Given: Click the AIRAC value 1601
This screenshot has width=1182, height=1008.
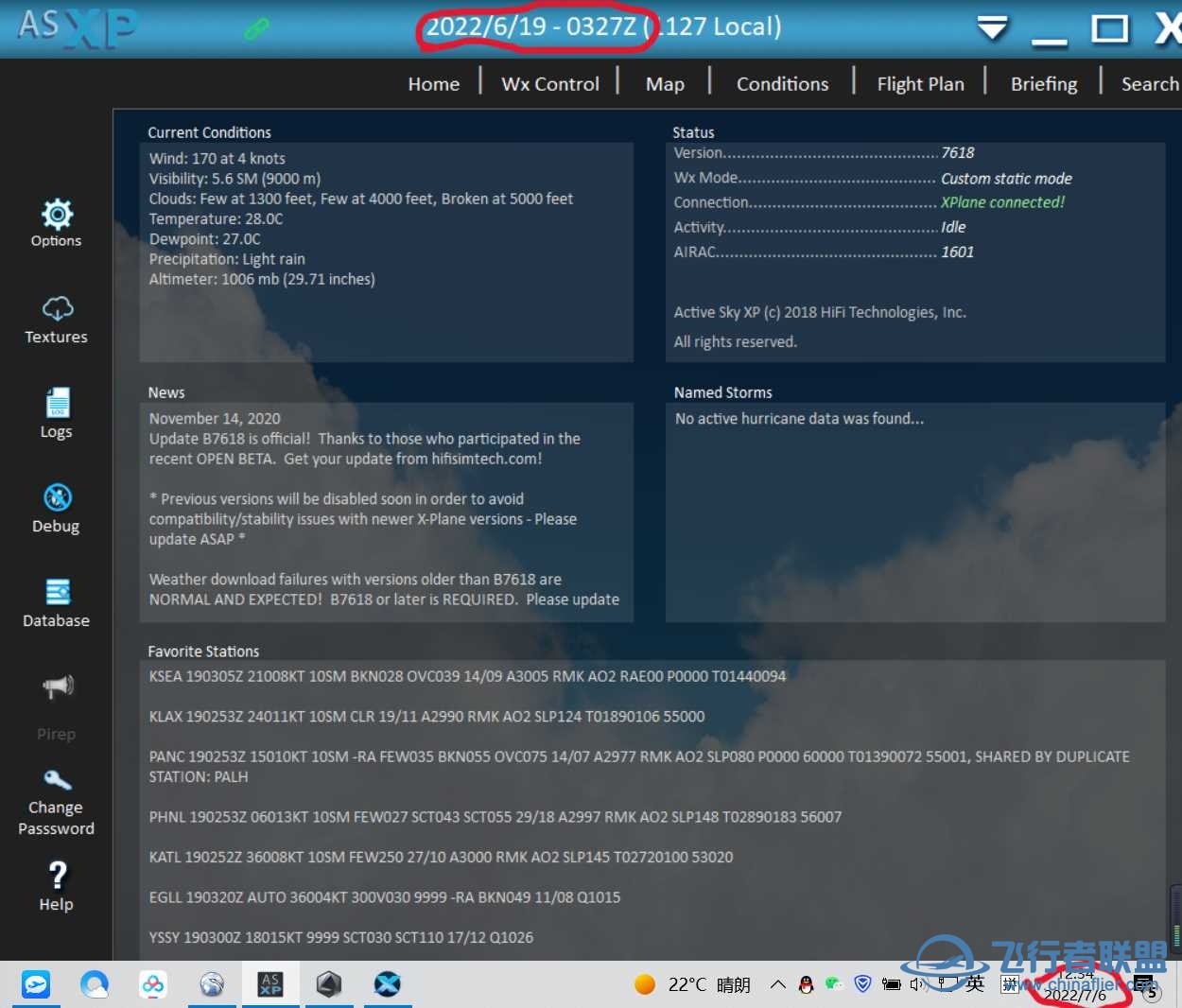Looking at the screenshot, I should click(x=957, y=252).
